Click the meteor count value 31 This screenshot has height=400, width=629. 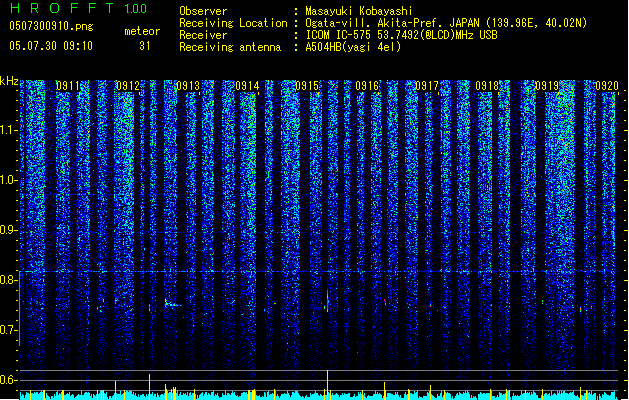[x=145, y=46]
